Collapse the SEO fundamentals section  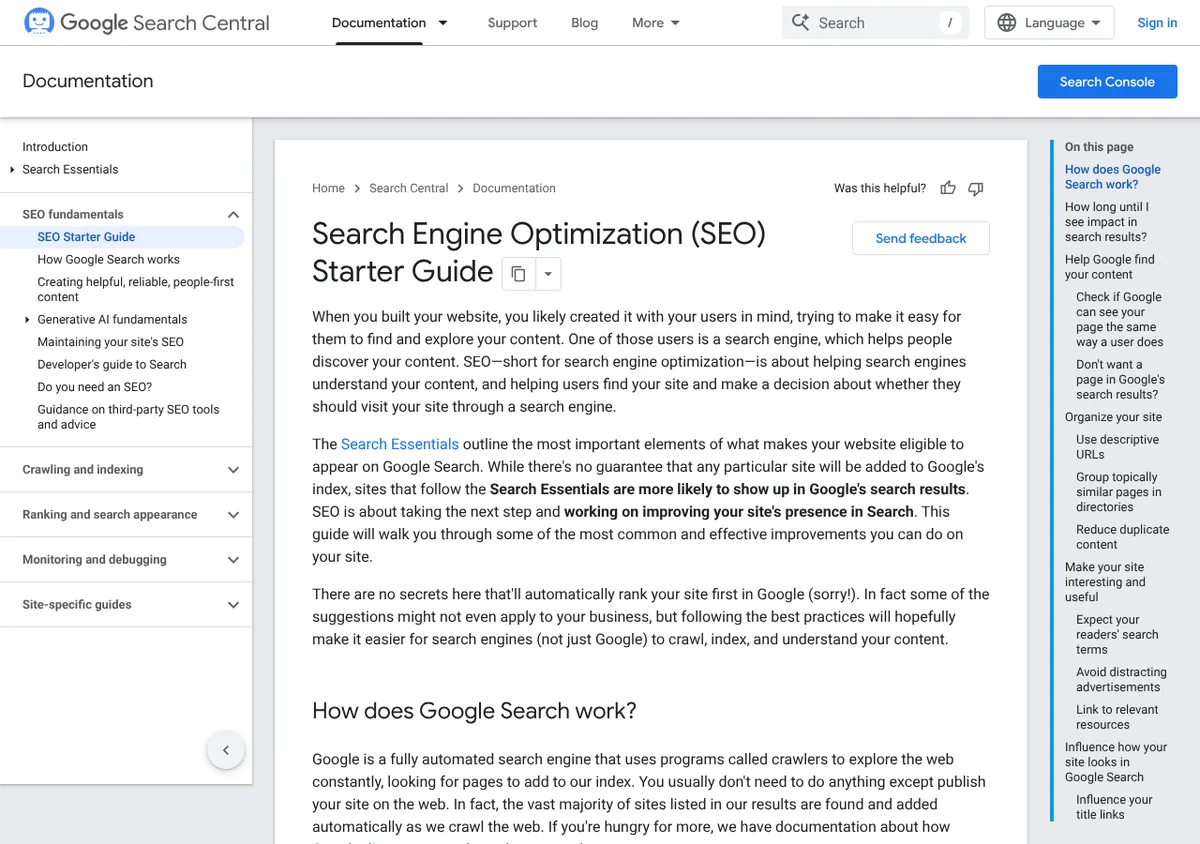(233, 214)
